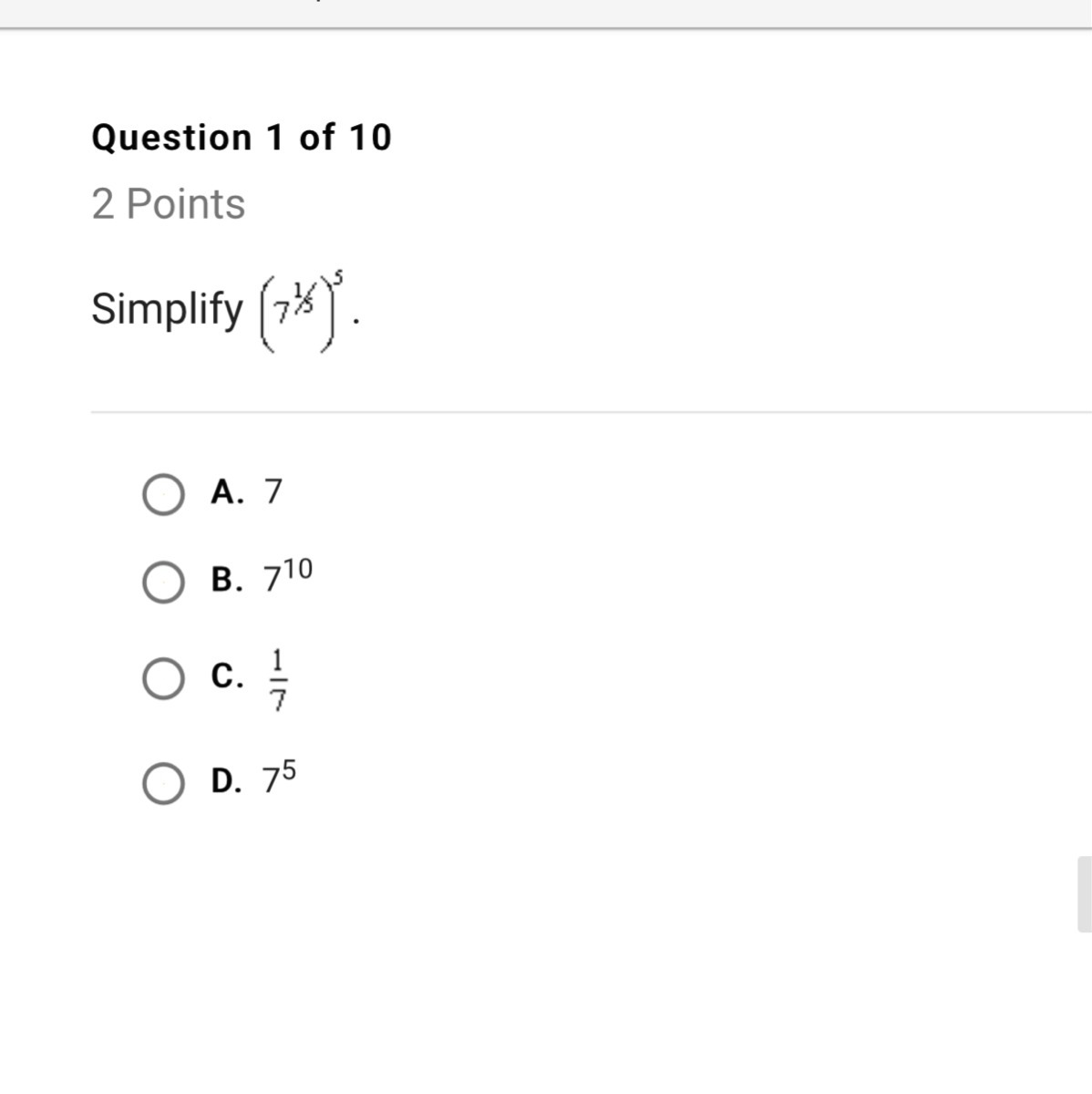Click the bold letter label 'B.'

[227, 580]
